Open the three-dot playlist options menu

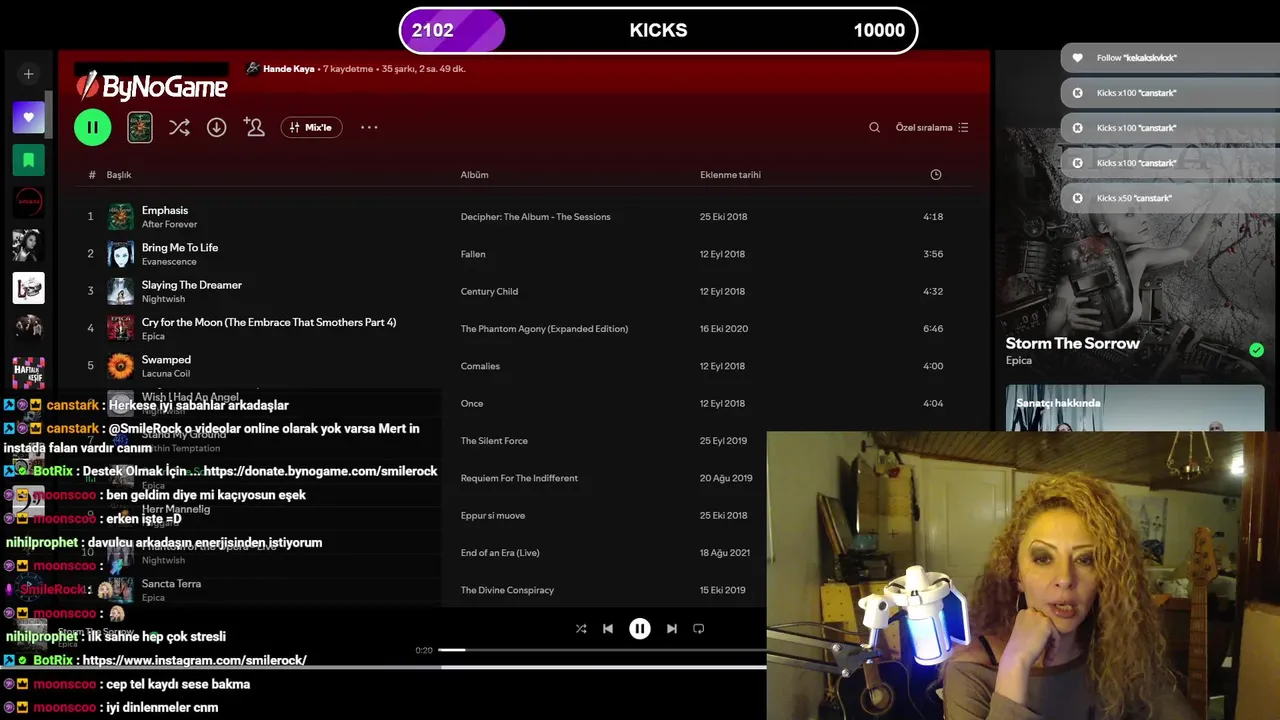(369, 127)
